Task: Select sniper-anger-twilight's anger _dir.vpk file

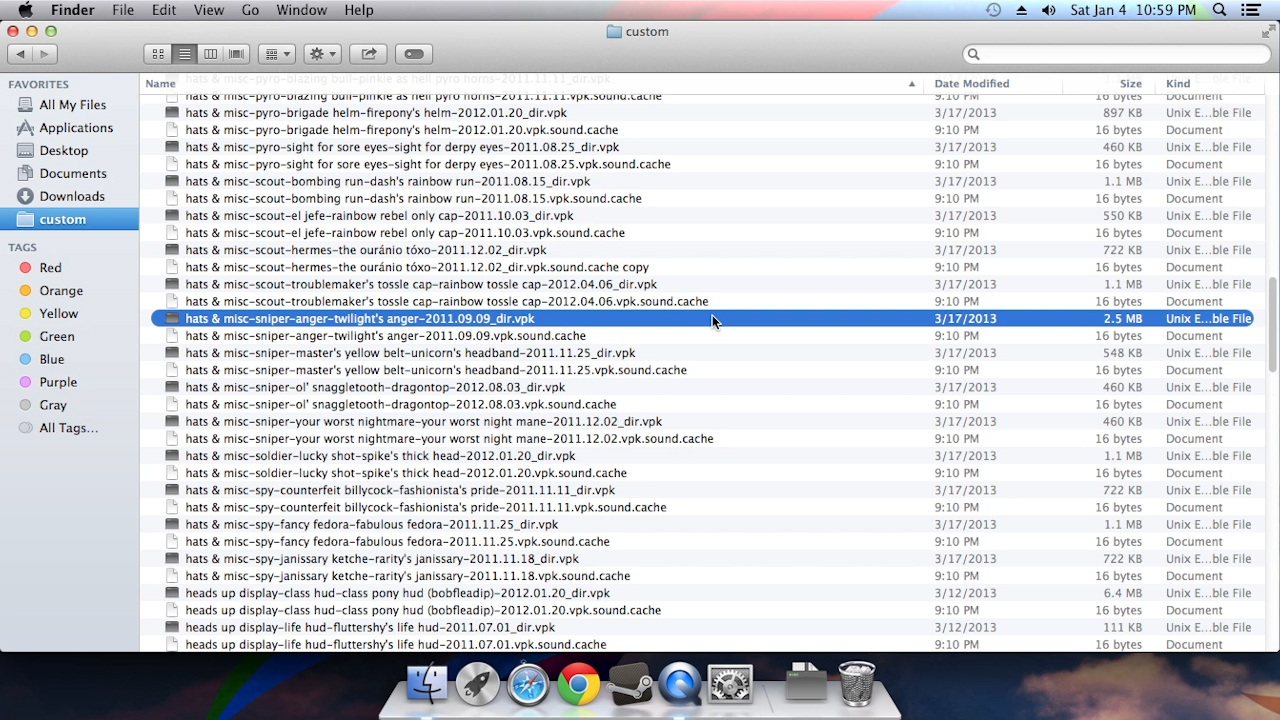Action: pos(701,318)
